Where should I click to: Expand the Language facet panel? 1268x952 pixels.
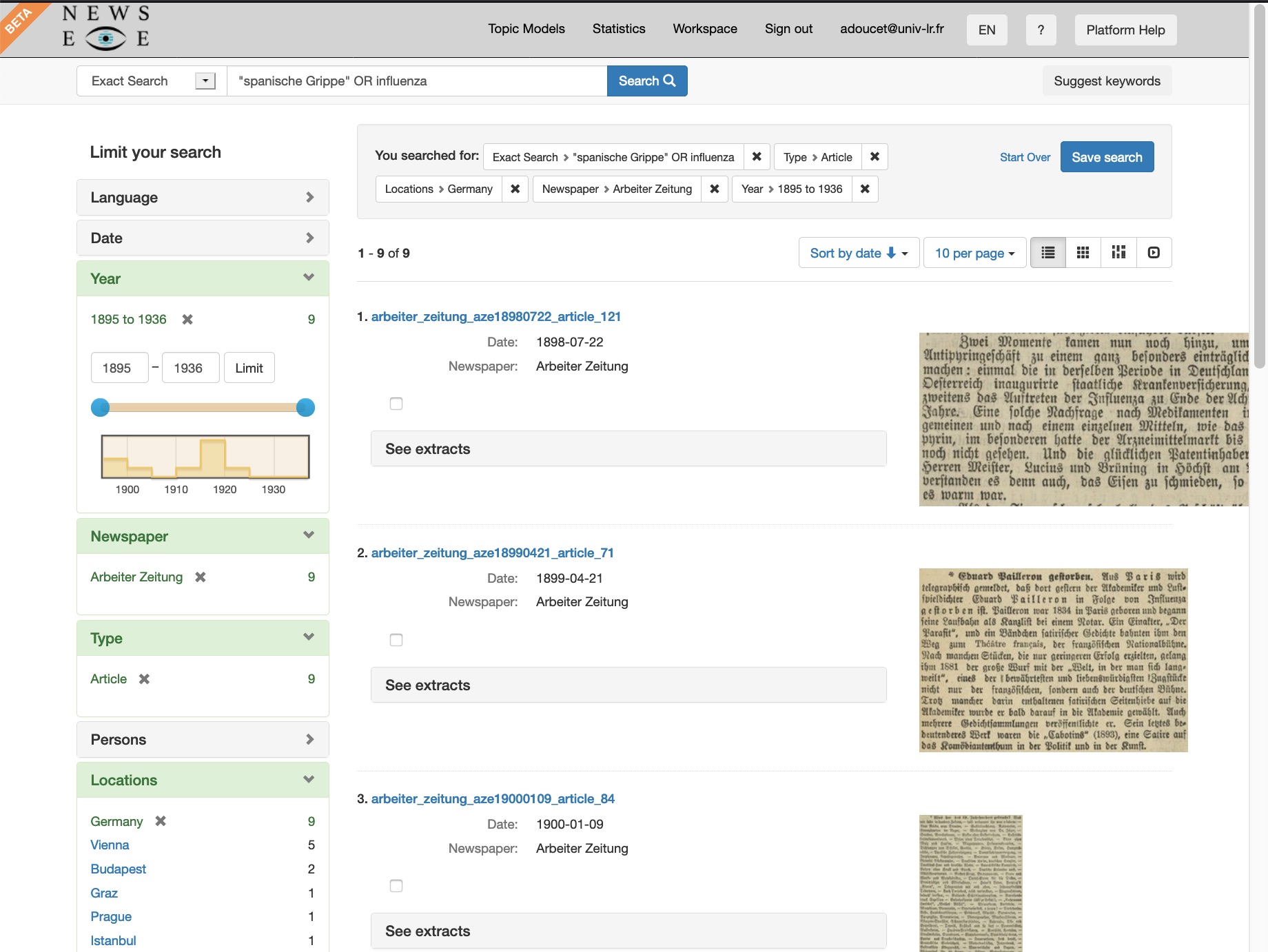[x=203, y=198]
